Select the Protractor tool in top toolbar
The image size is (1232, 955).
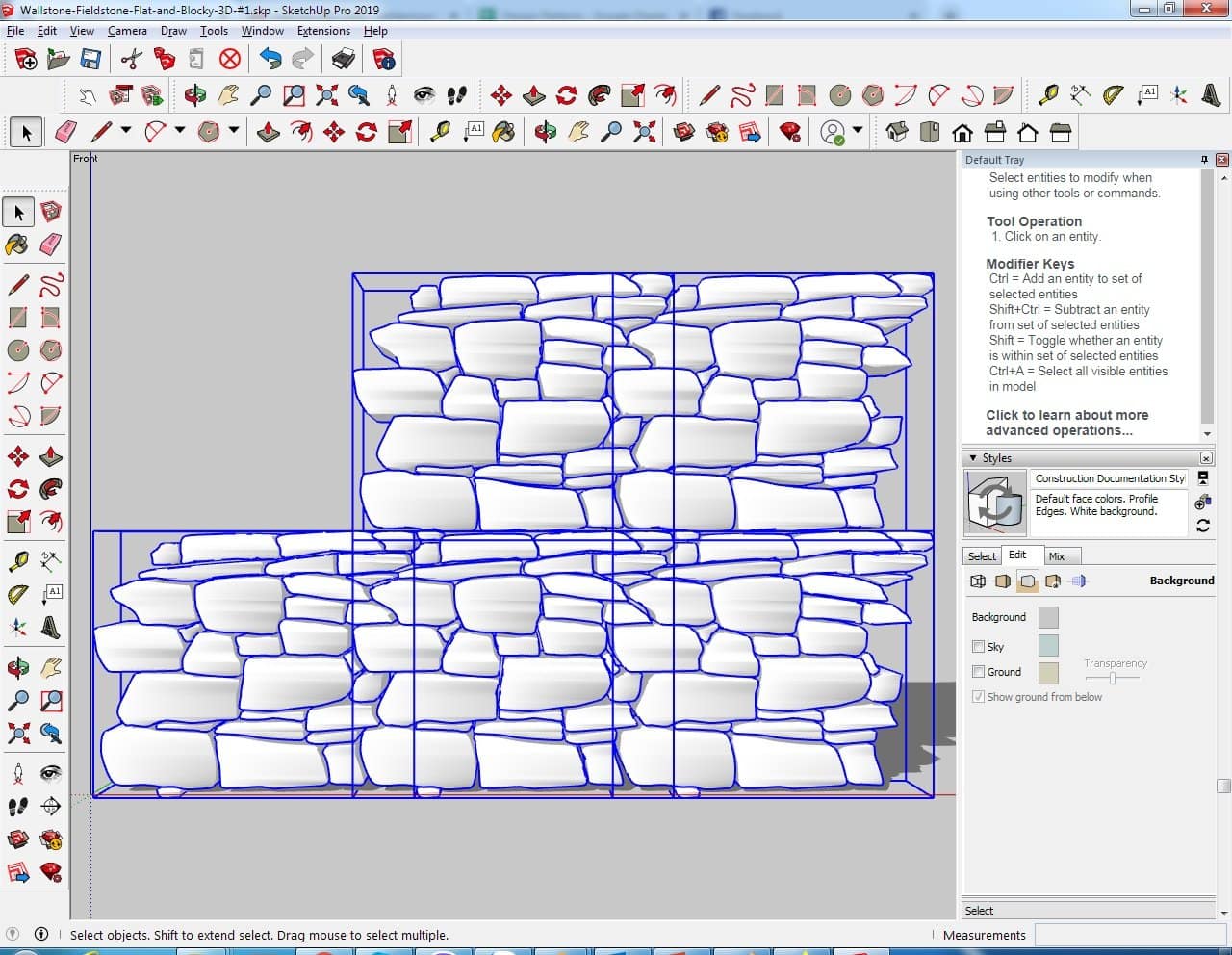click(1114, 94)
